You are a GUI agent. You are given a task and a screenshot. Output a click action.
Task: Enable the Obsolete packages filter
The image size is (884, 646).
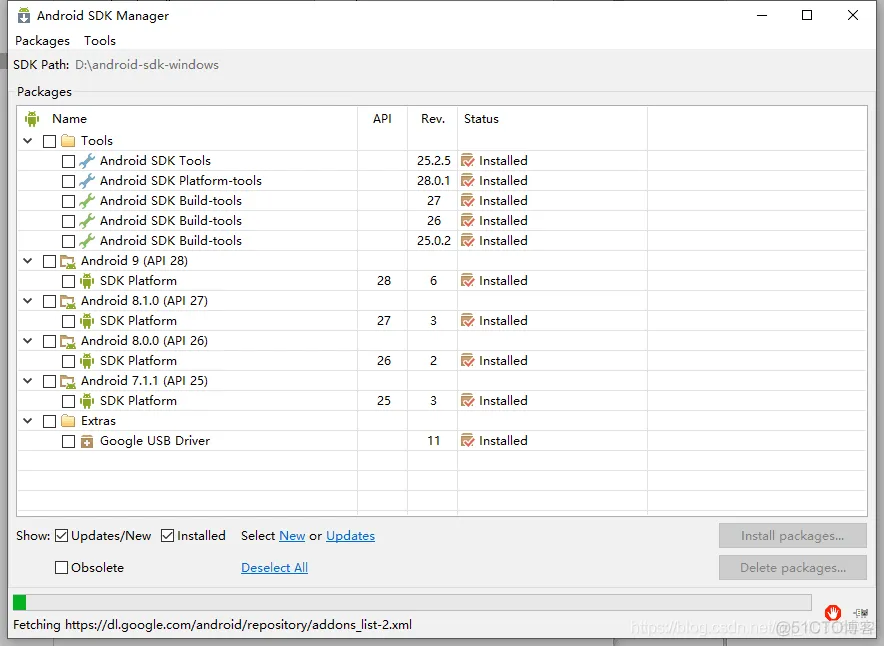pyautogui.click(x=61, y=568)
